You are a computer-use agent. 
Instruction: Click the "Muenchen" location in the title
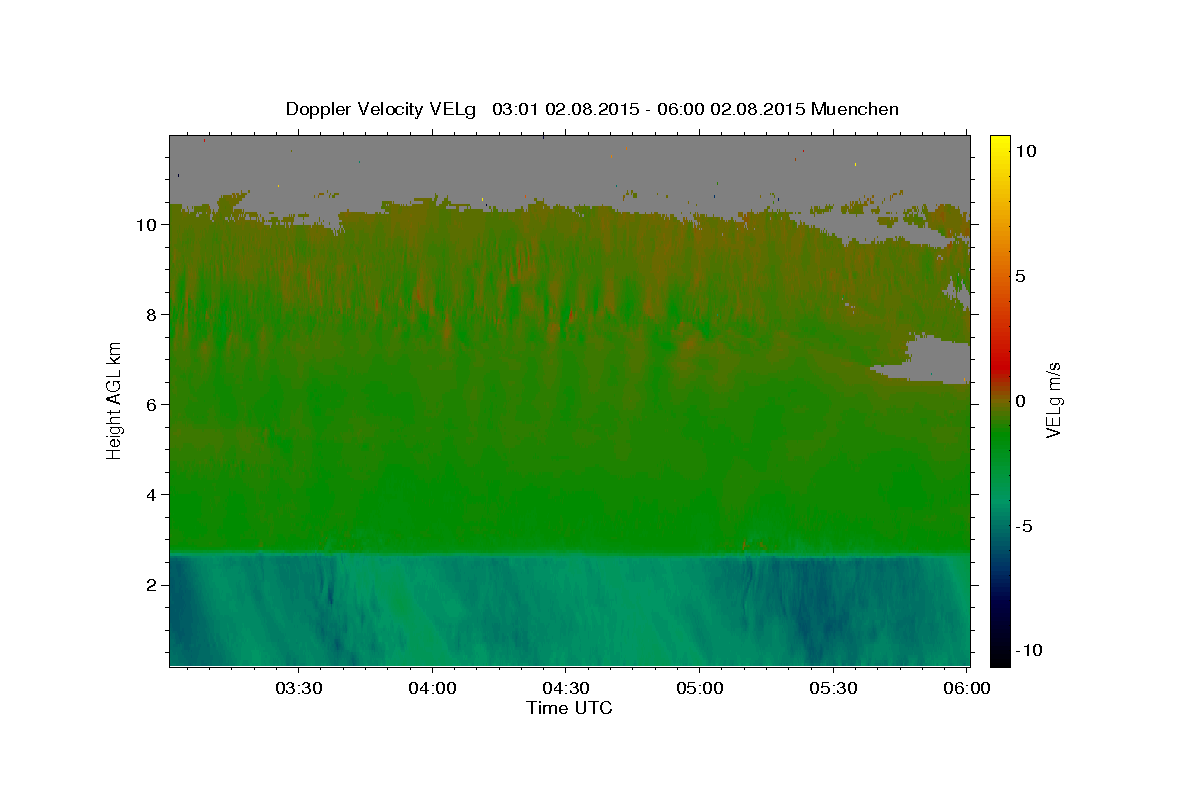pos(855,109)
